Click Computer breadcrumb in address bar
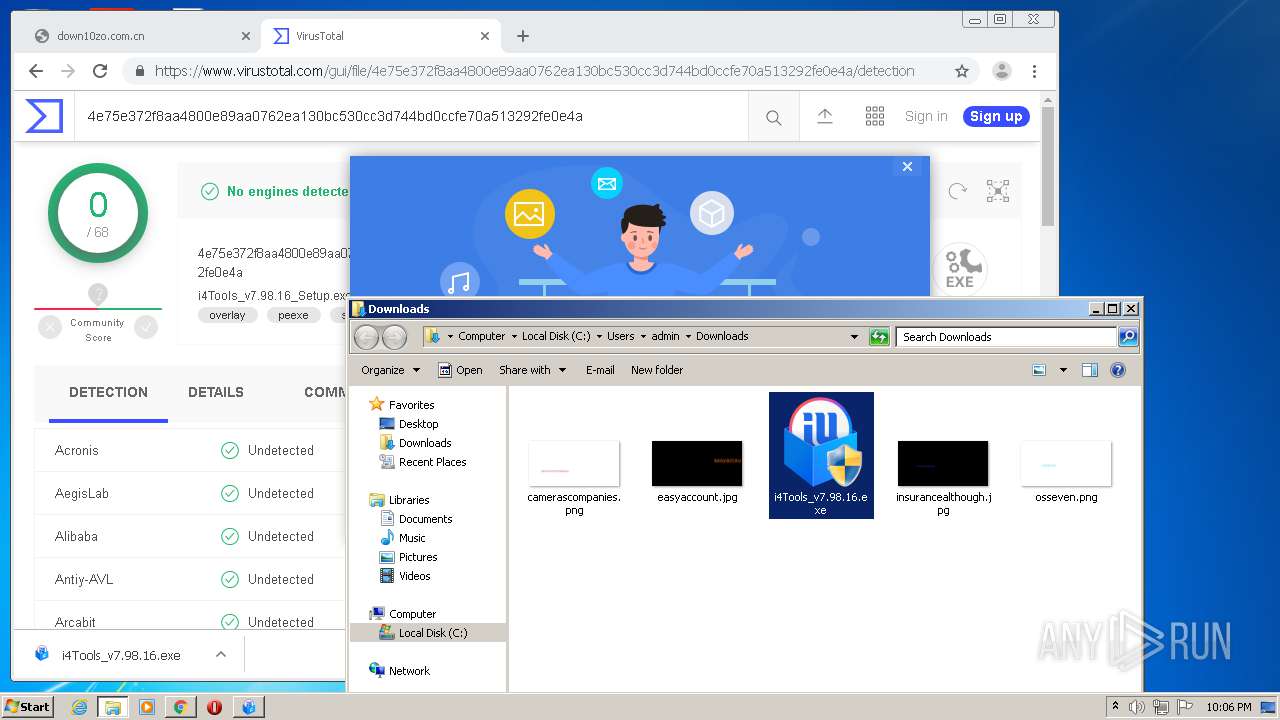The width and height of the screenshot is (1280, 720). click(x=481, y=336)
